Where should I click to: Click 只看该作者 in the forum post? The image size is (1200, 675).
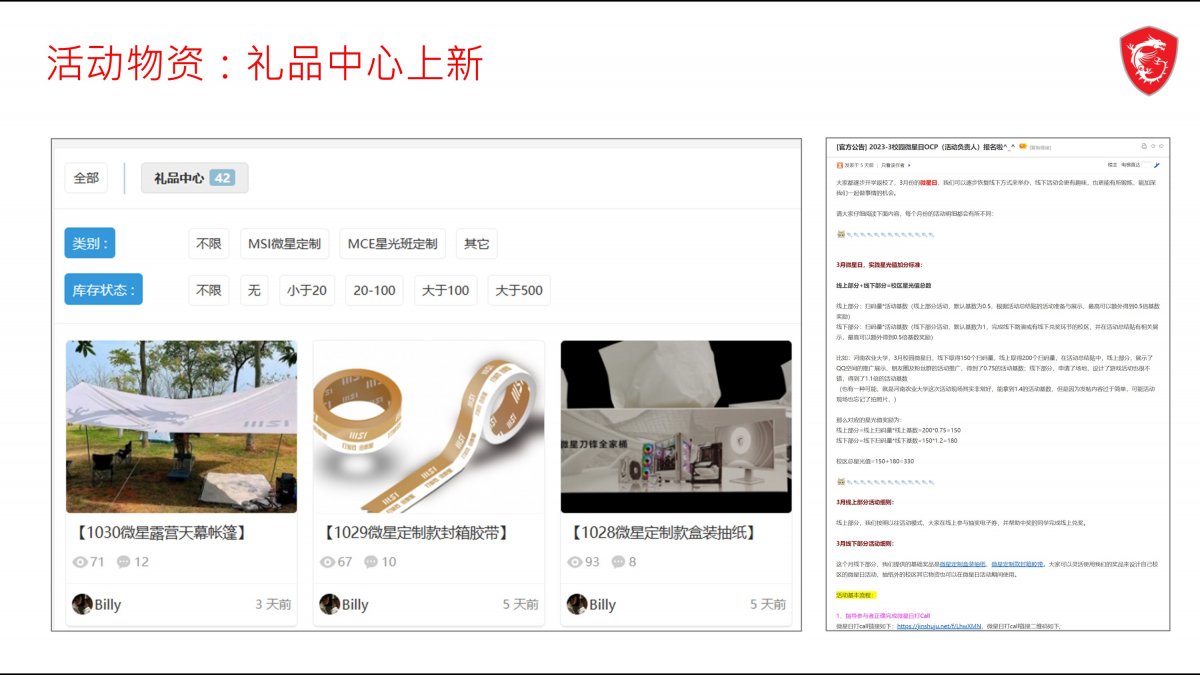pyautogui.click(x=893, y=165)
